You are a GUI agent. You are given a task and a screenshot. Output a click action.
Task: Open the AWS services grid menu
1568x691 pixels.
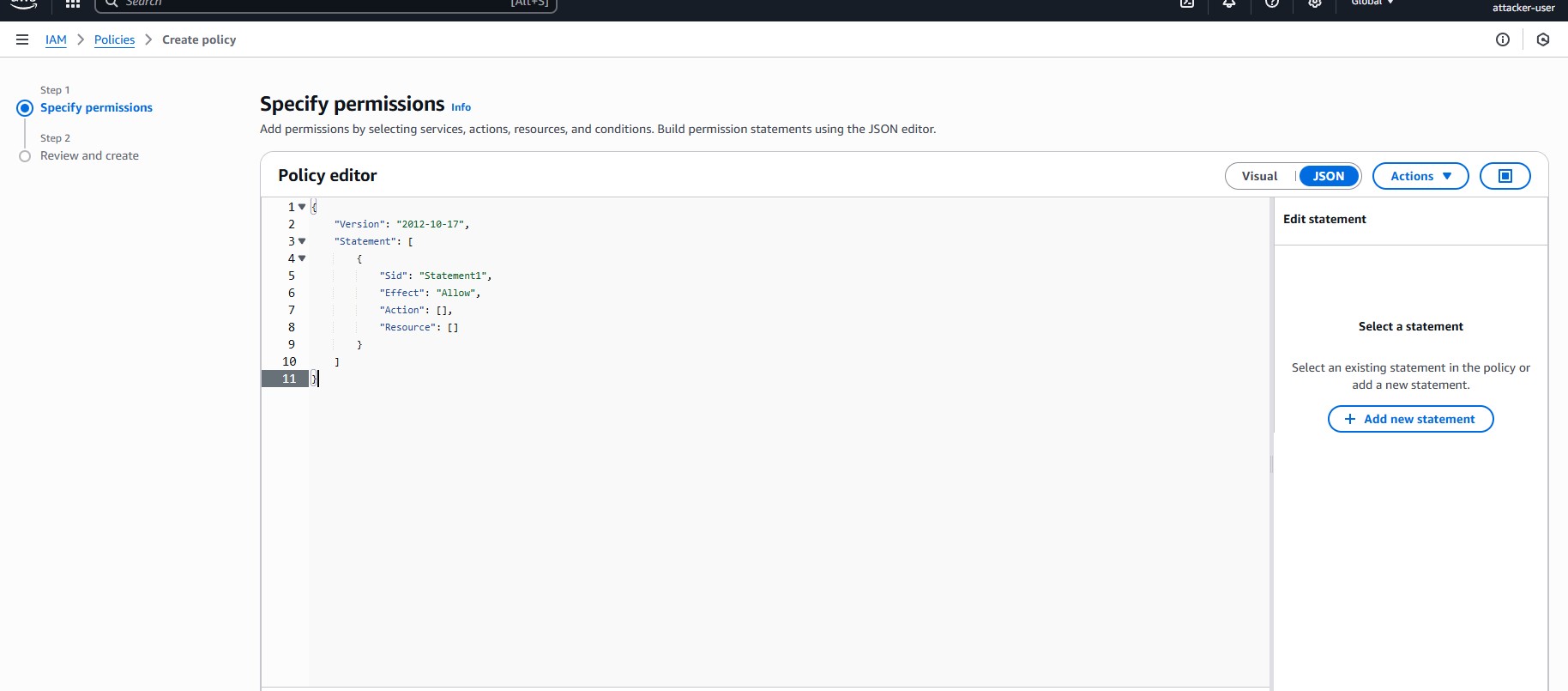[x=73, y=4]
